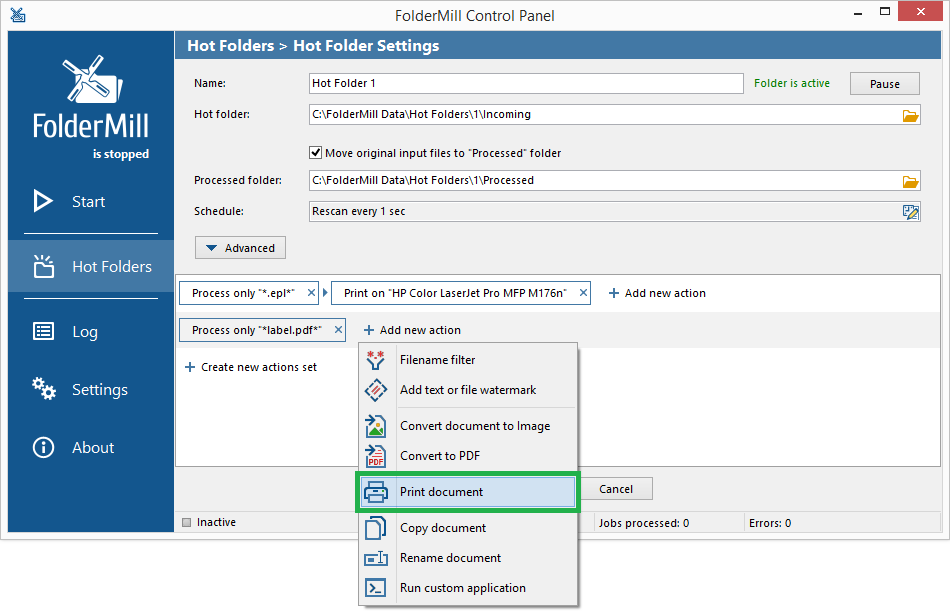
Task: Open schedule editor icon in Schedule field
Action: 910,212
